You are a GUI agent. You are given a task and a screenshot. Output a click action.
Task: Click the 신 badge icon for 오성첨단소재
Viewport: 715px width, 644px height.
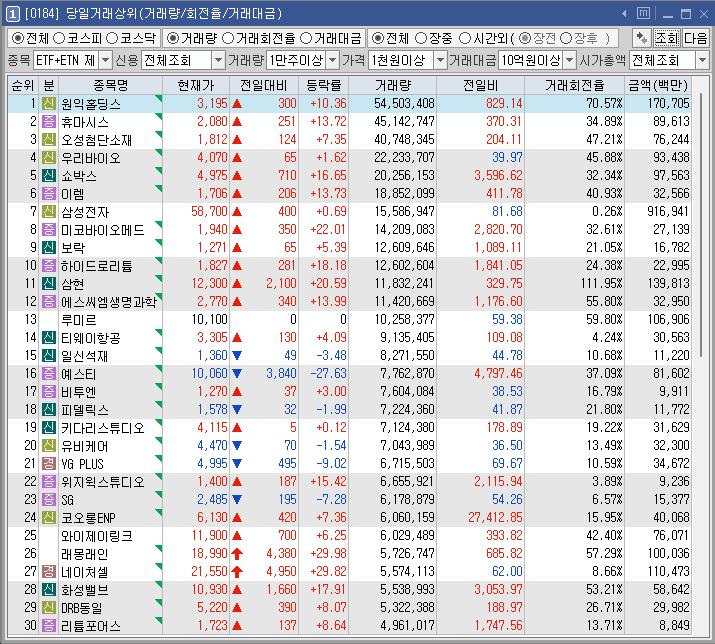[x=49, y=139]
